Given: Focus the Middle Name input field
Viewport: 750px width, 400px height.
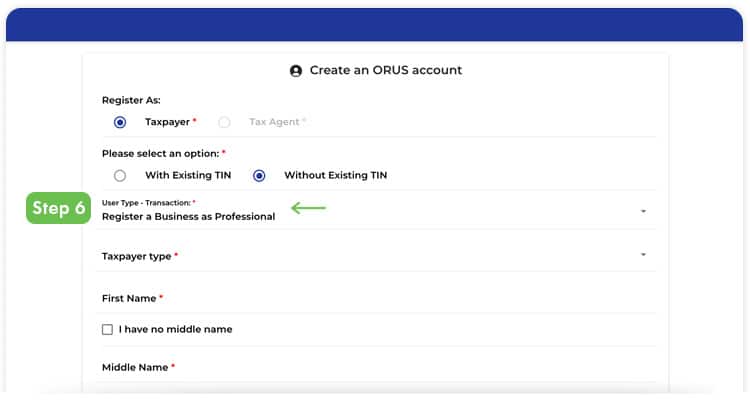Looking at the screenshot, I should click(378, 368).
